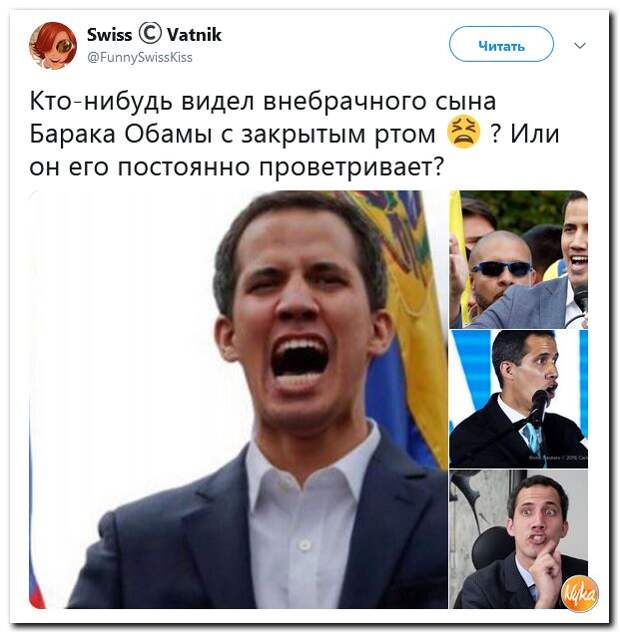
Task: Select the weary face emoji in the tweet
Action: click(x=463, y=133)
